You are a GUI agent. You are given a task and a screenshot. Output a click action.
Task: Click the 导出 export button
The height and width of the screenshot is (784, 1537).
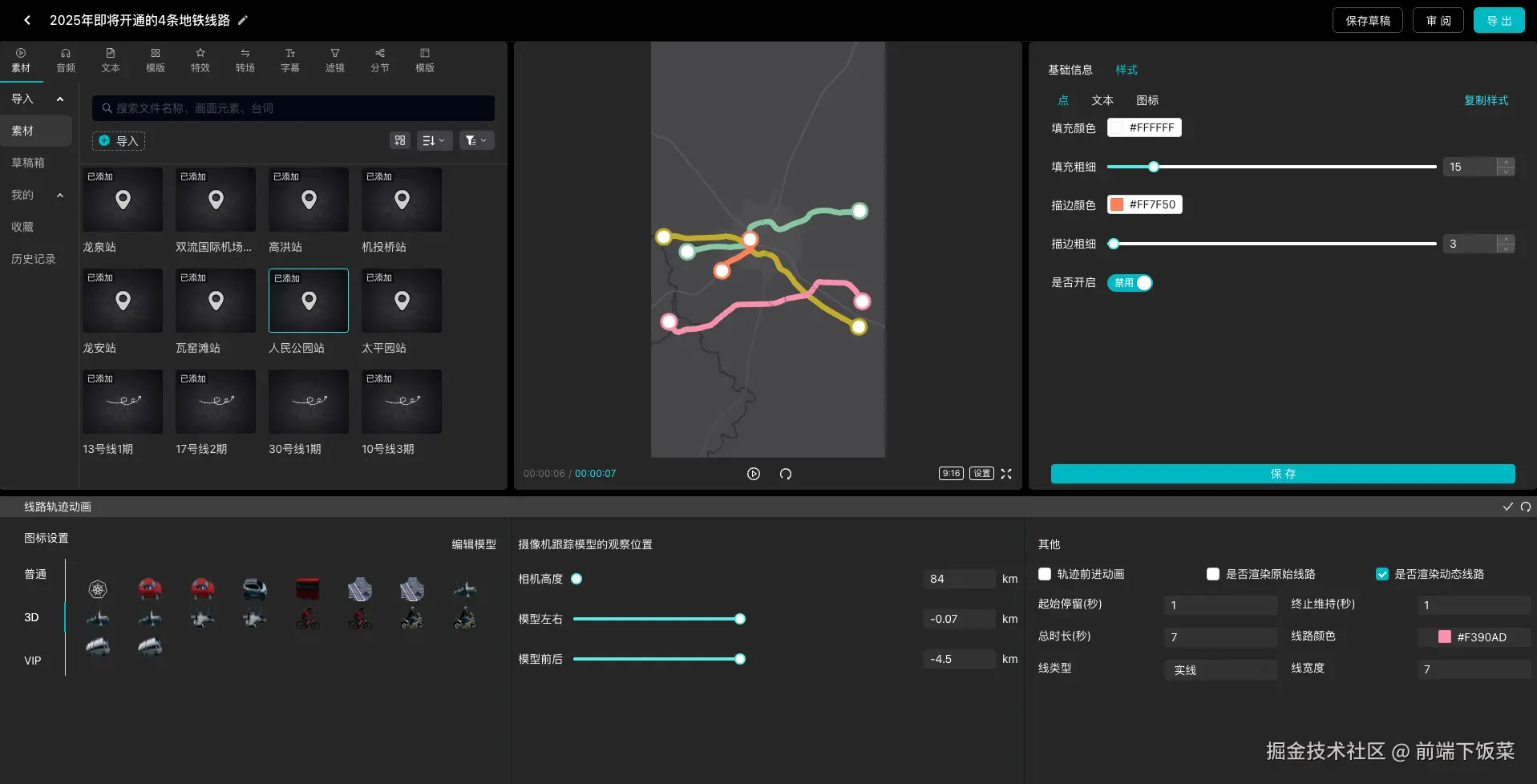click(x=1499, y=21)
